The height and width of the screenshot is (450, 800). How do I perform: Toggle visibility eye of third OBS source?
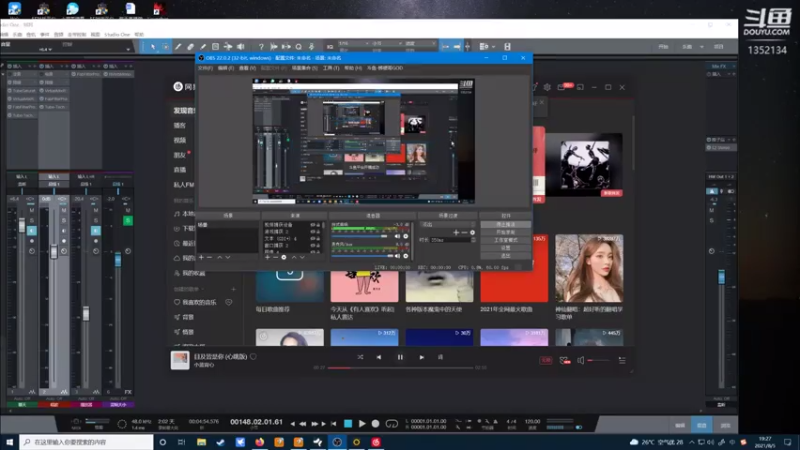point(313,239)
